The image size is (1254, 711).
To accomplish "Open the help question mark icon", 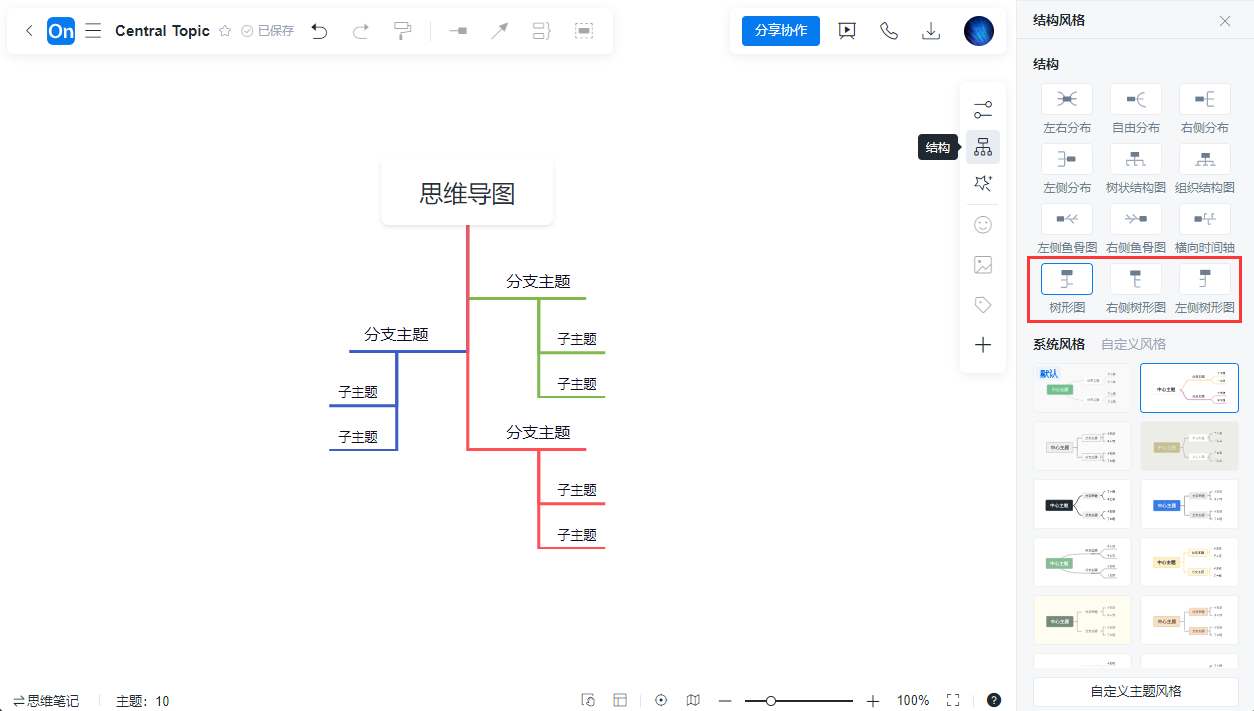I will click(994, 701).
